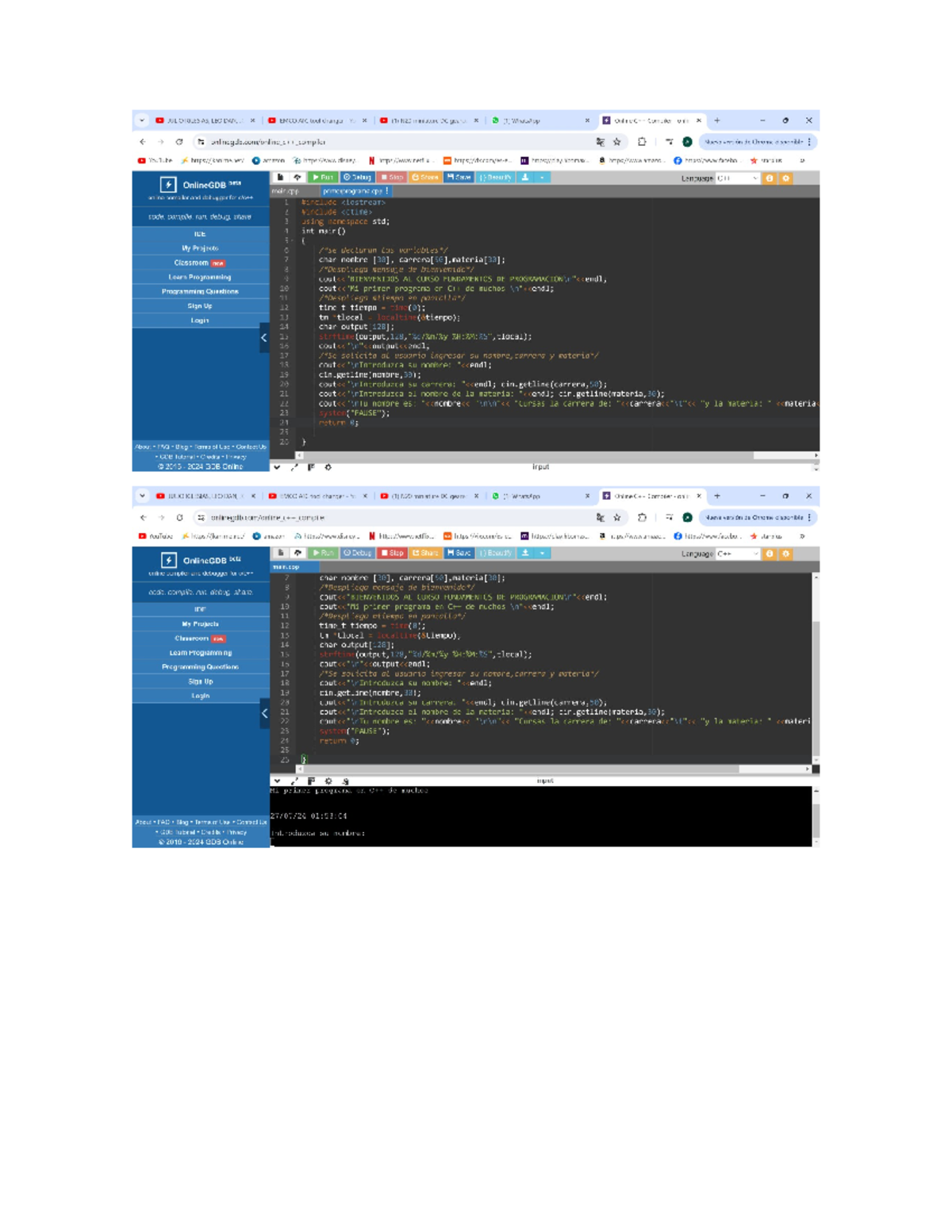This screenshot has height=1232, width=952.
Task: Open the orange settings gear in the lower IDE window
Action: click(x=786, y=554)
